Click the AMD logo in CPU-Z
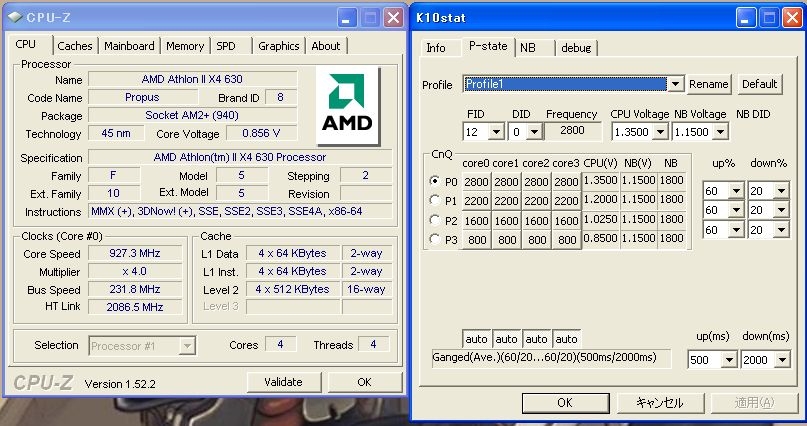The image size is (807, 426). tap(347, 104)
